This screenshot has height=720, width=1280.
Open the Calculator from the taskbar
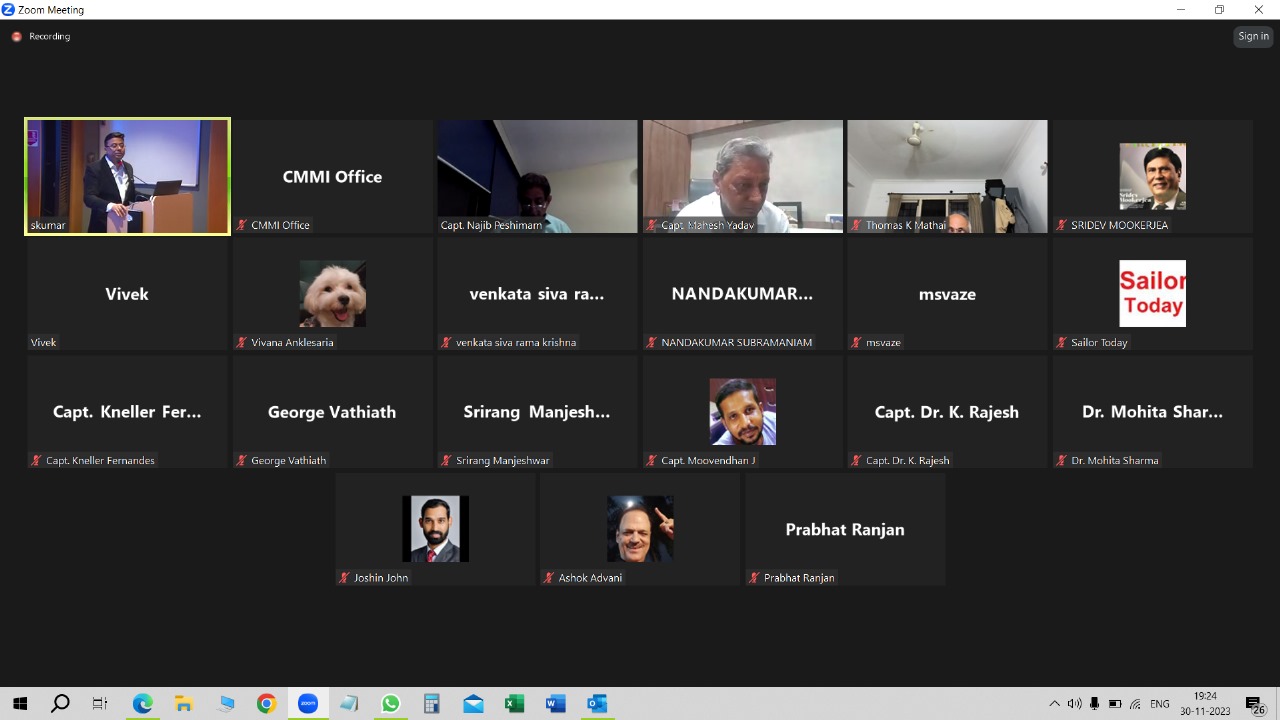coord(432,704)
